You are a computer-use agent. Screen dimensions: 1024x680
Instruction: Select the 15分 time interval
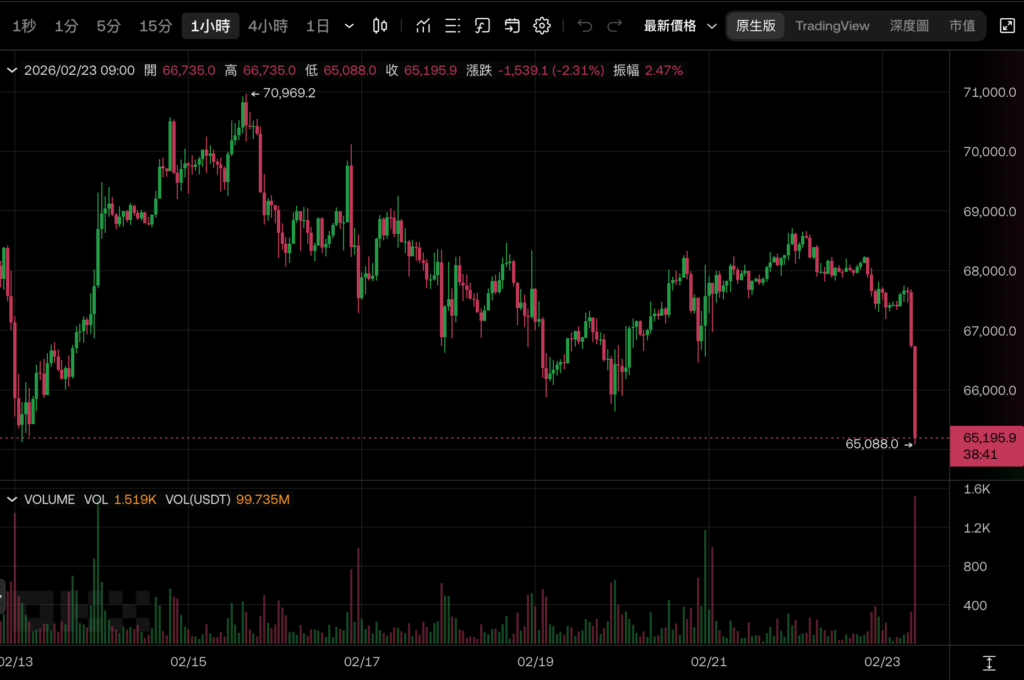coord(155,26)
